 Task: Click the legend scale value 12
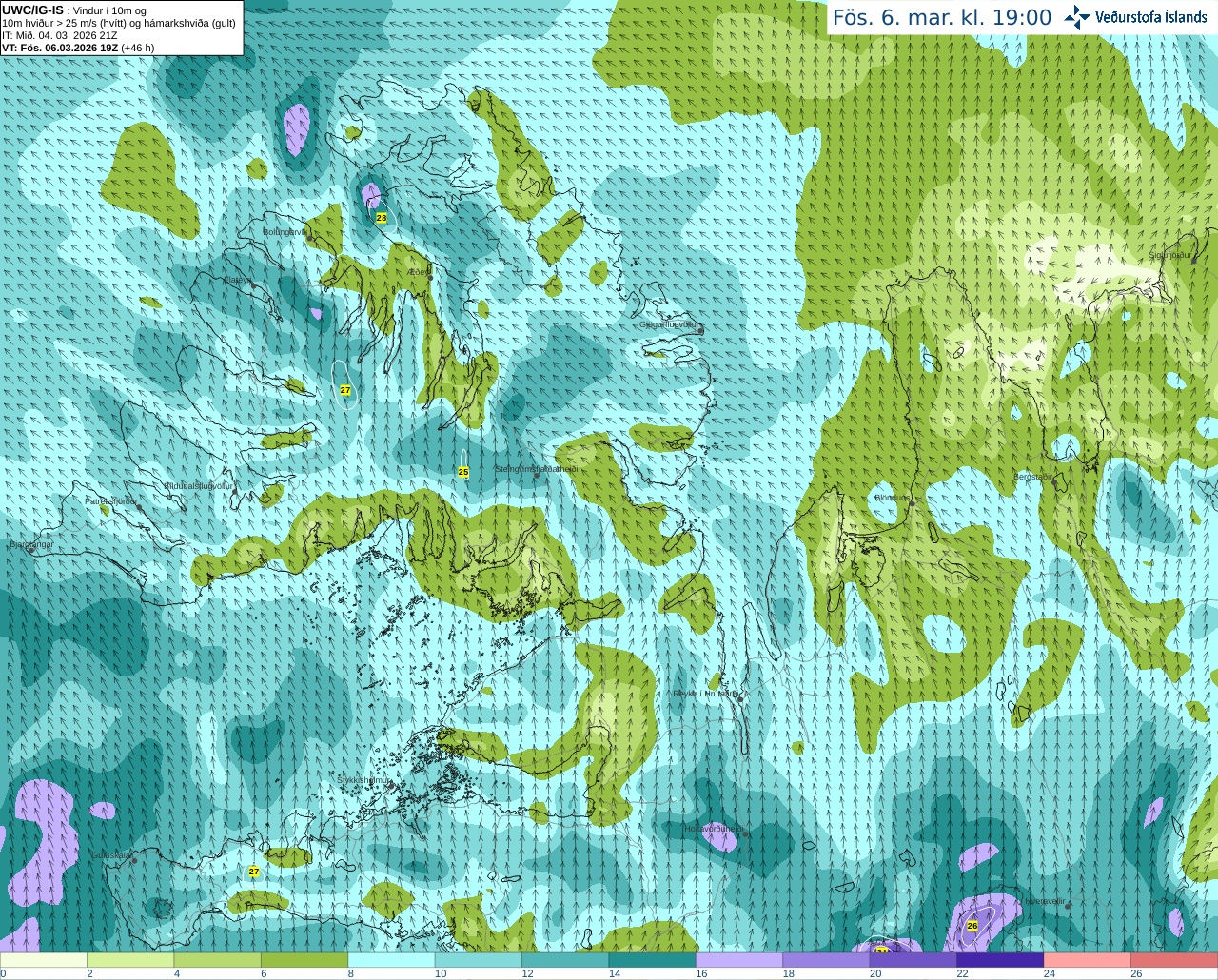tap(527, 973)
